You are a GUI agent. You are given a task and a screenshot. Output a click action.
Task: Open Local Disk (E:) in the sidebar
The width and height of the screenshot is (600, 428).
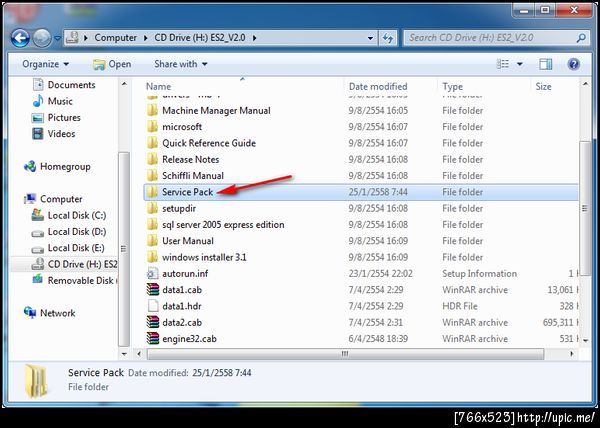76,248
